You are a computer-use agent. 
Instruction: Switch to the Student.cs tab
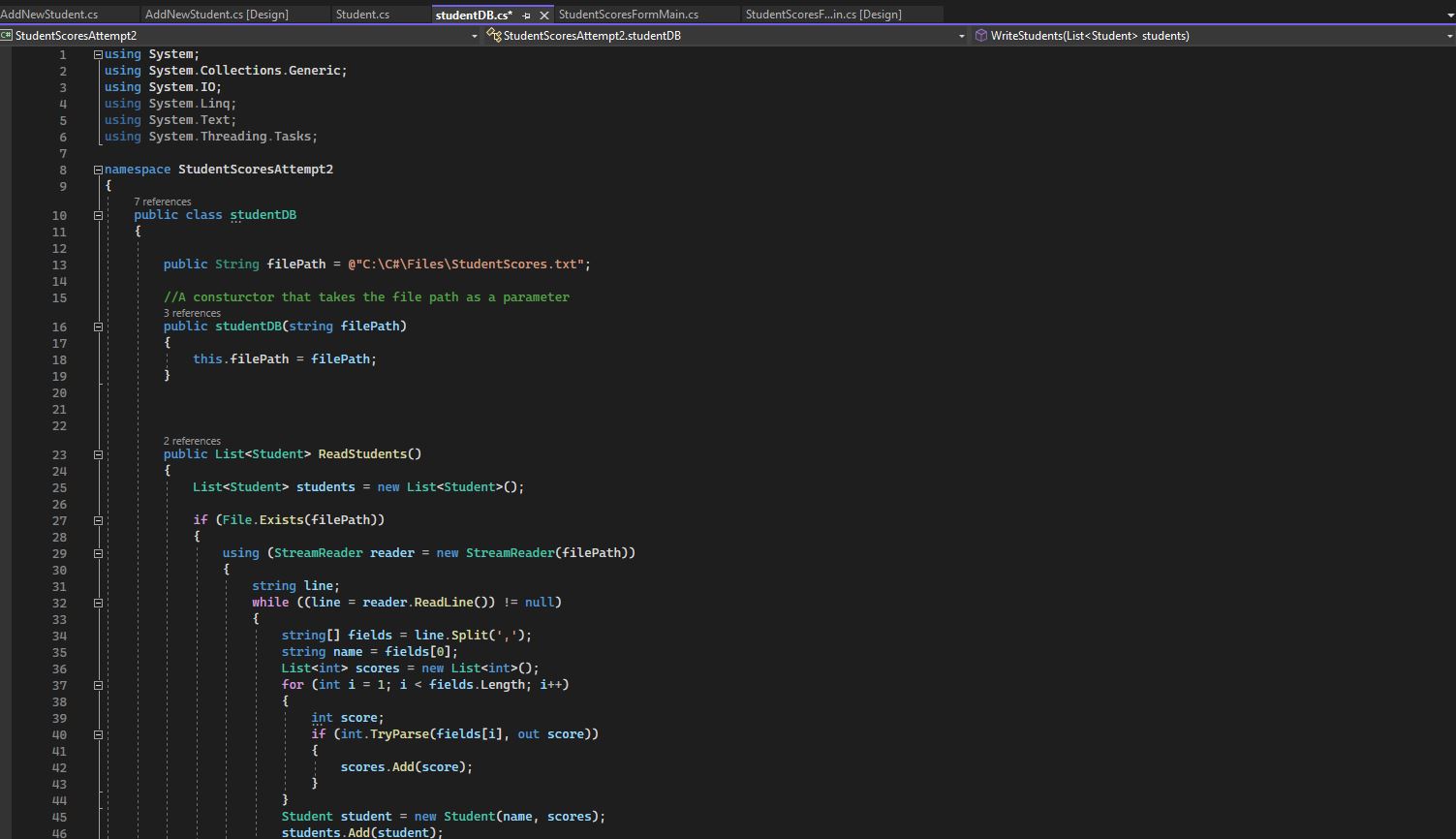coord(362,15)
